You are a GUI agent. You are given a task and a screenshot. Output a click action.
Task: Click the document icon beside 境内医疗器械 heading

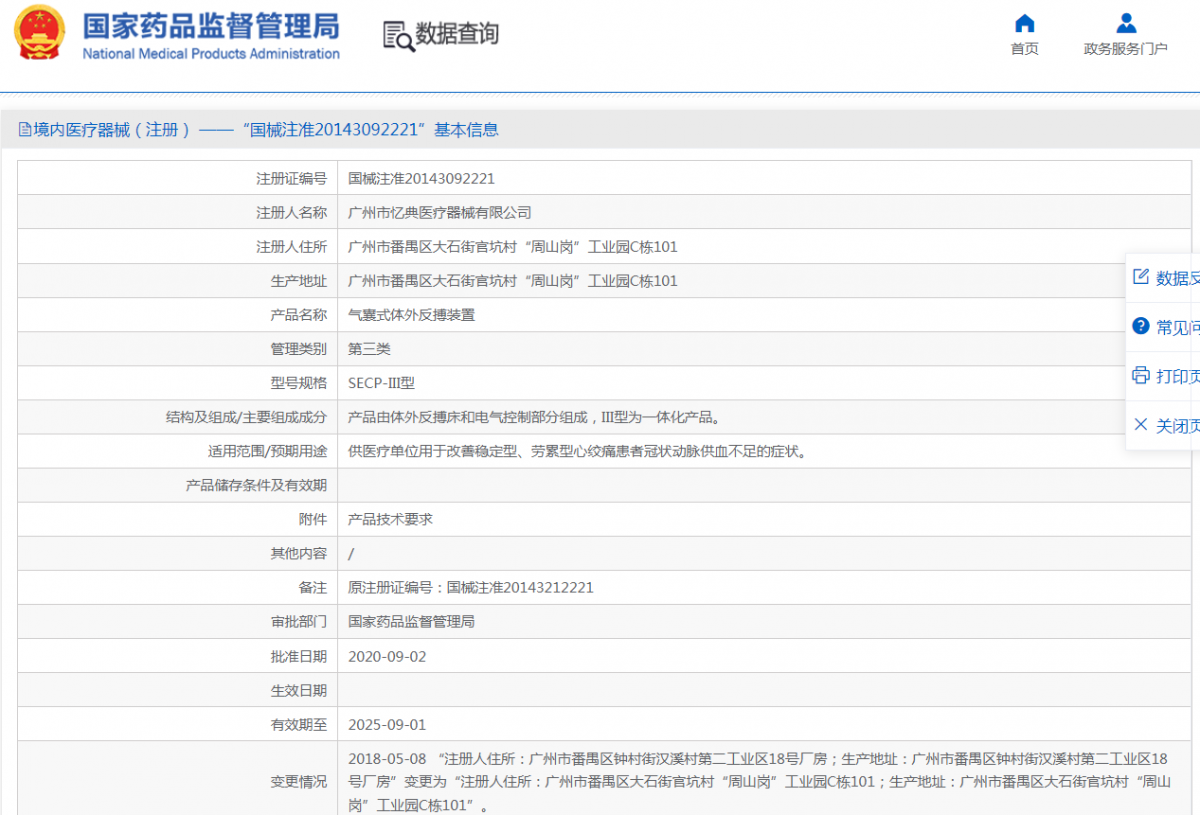pos(25,129)
